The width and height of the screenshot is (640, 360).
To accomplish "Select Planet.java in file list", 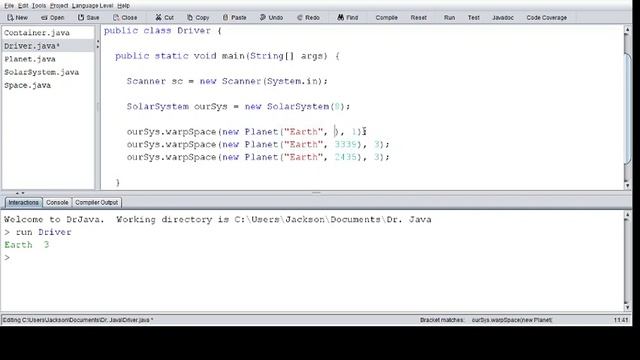I will (48, 59).
